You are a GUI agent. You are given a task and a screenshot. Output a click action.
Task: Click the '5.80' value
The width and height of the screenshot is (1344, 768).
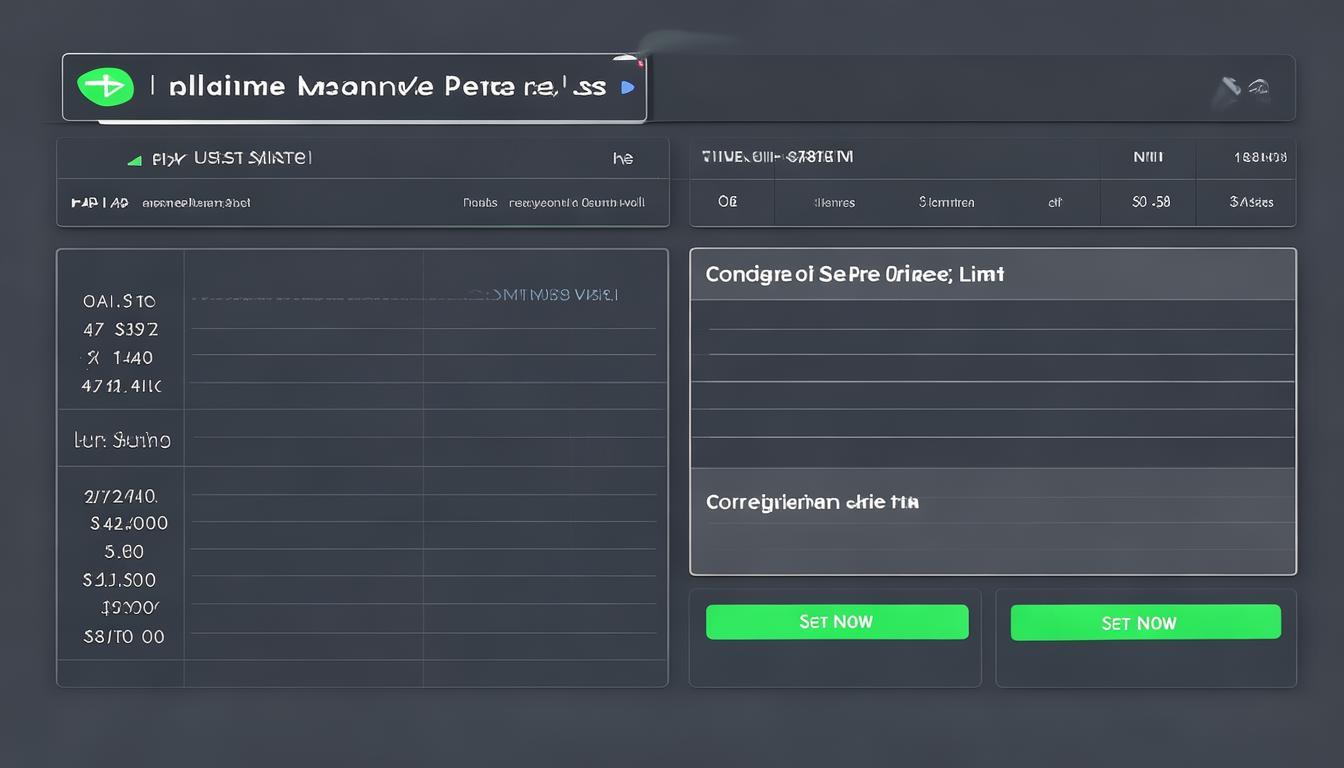(x=124, y=552)
